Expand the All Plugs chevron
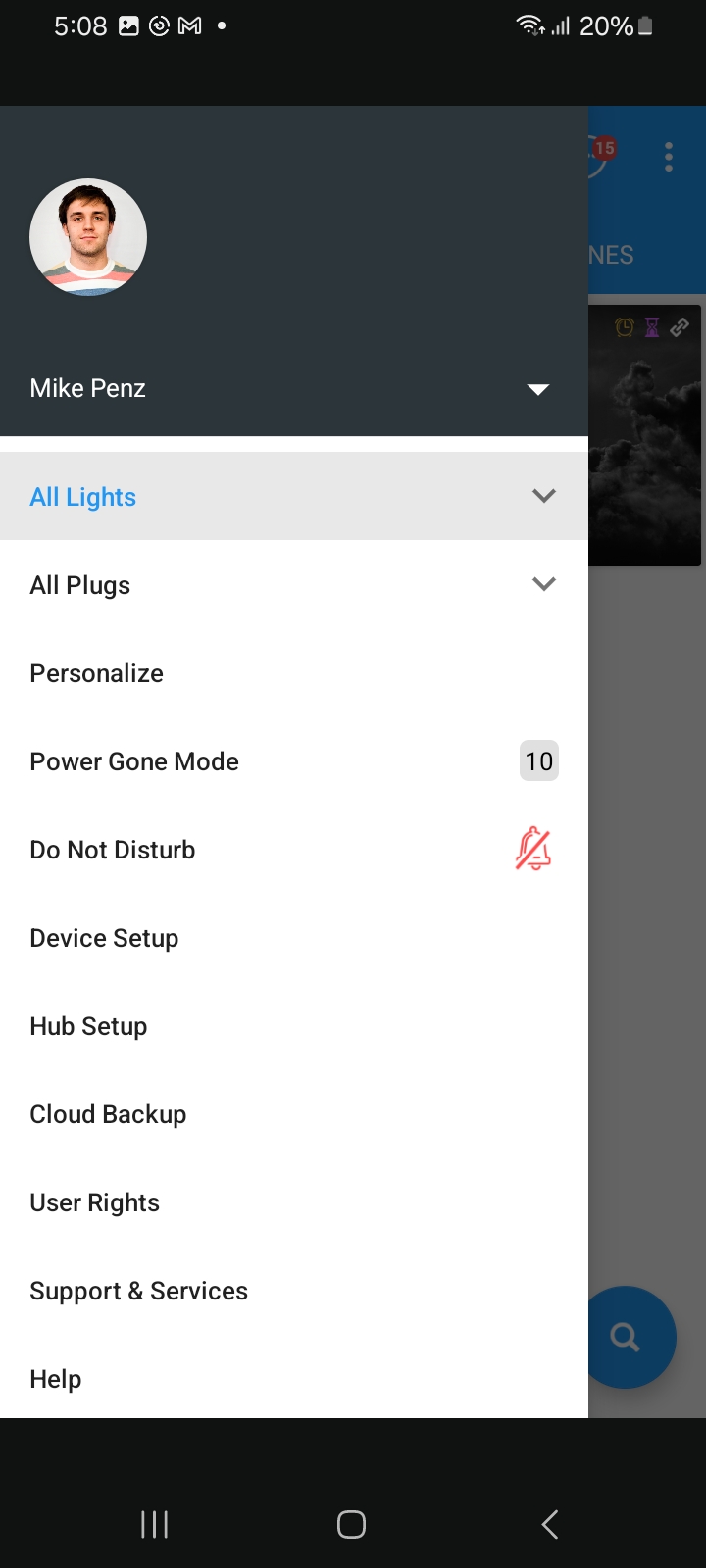 [x=544, y=584]
